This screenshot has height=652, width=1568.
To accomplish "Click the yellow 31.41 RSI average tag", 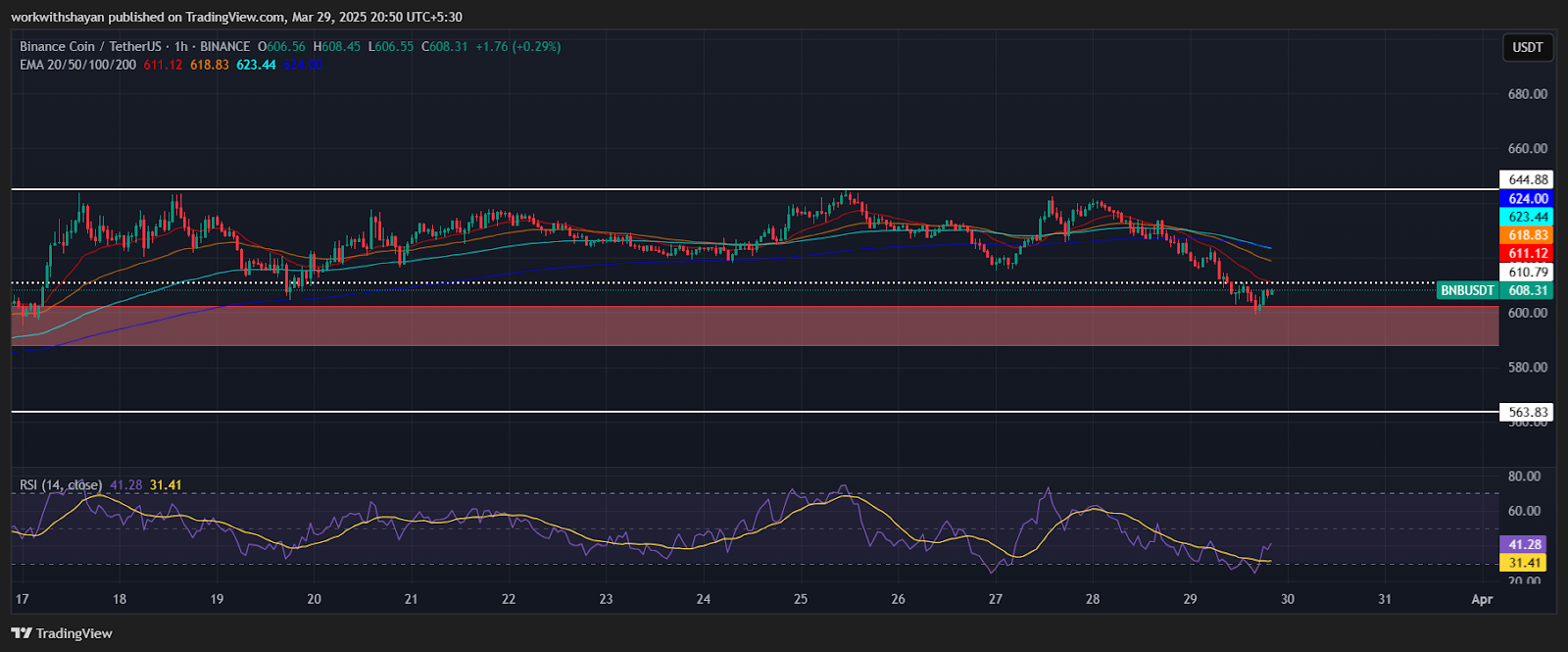I will [x=1524, y=563].
